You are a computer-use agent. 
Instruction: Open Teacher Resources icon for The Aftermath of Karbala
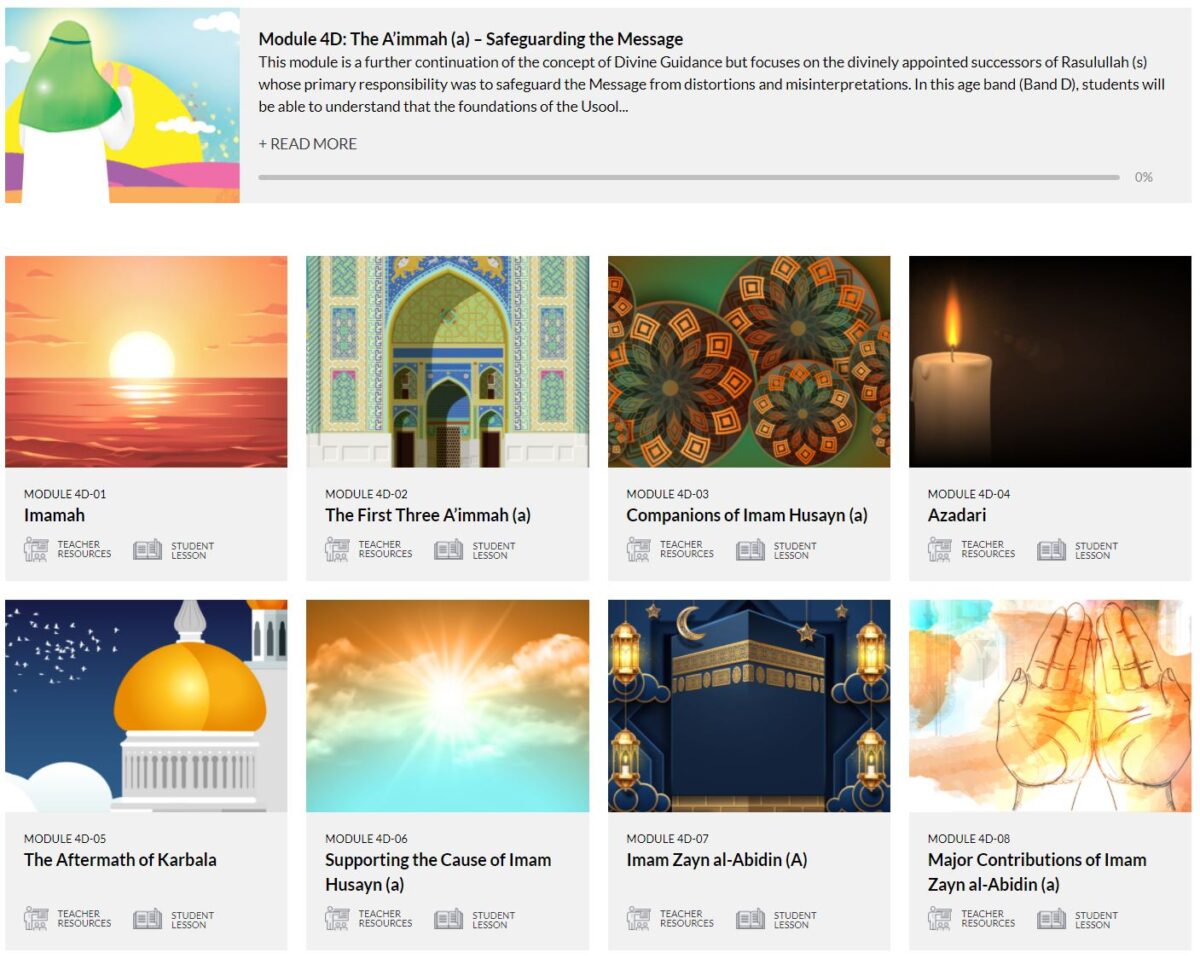pyautogui.click(x=37, y=918)
